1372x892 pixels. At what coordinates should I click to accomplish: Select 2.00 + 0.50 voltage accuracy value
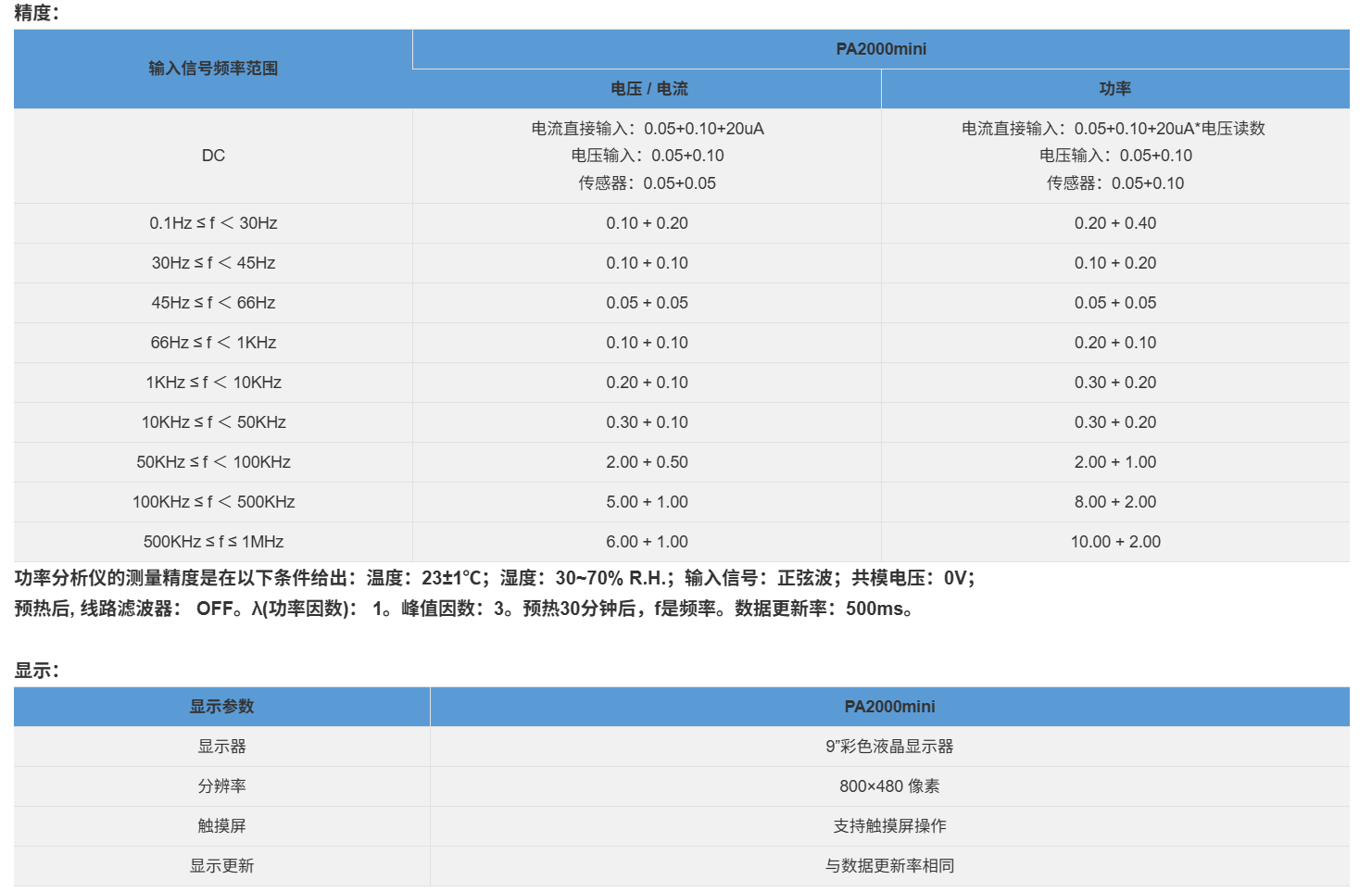[x=648, y=462]
